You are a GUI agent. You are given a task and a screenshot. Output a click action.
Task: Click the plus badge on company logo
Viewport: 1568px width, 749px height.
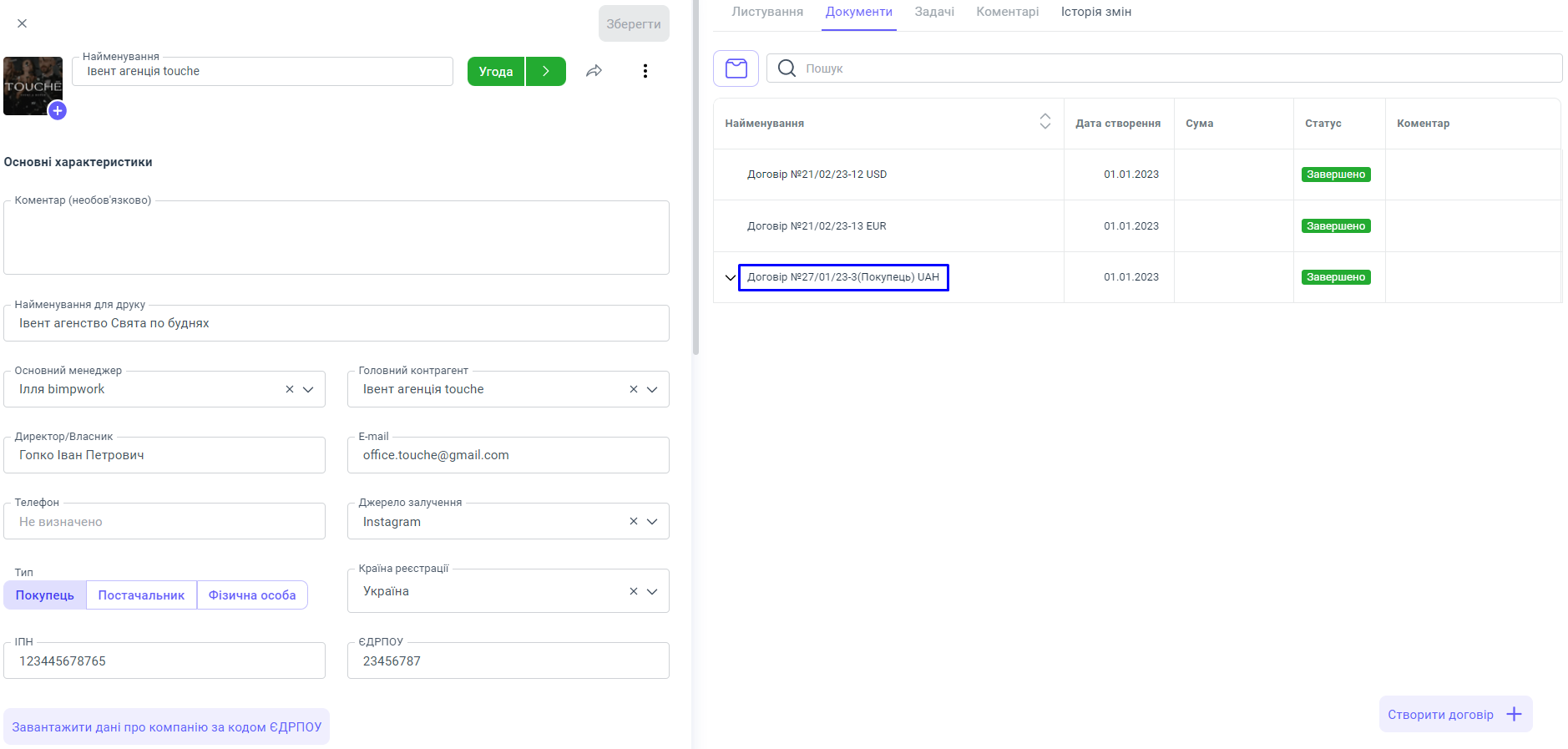pos(57,110)
